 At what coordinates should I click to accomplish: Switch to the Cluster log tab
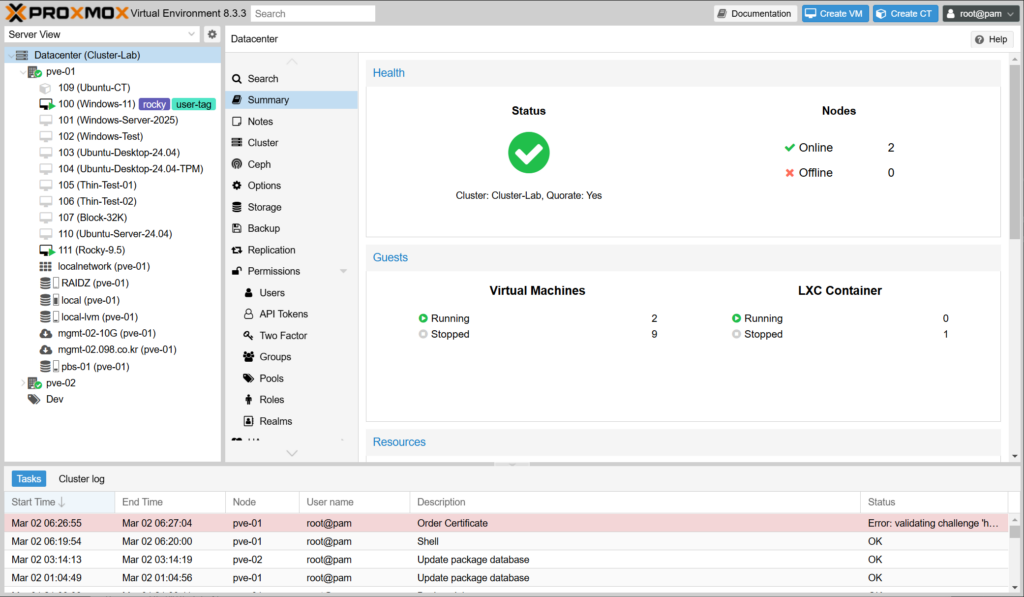tap(81, 479)
